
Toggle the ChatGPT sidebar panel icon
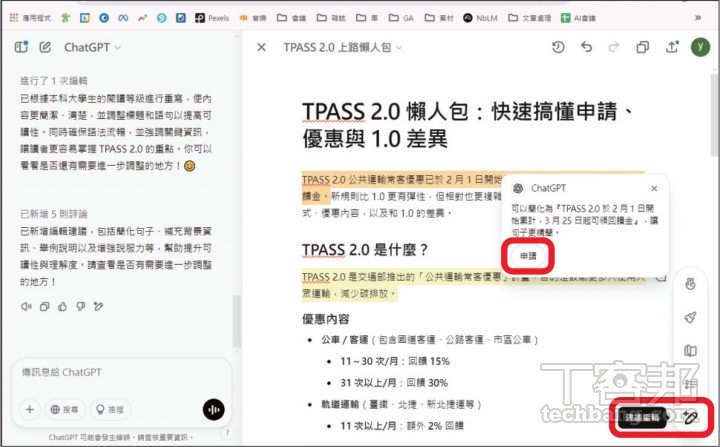[21, 47]
